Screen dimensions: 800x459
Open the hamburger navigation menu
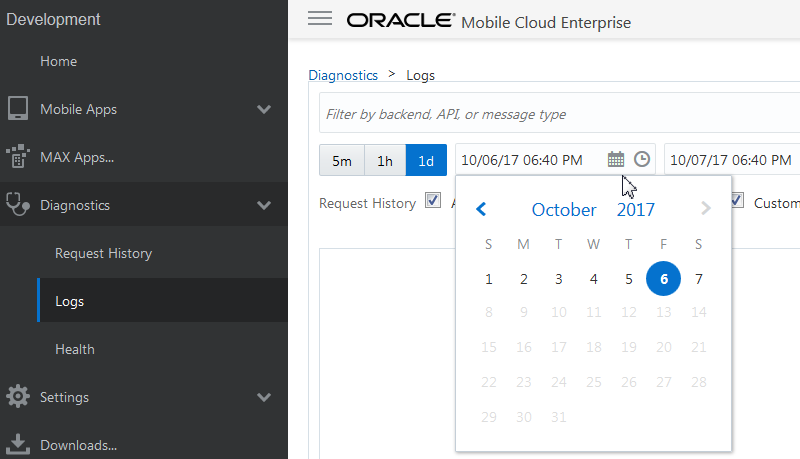(320, 19)
